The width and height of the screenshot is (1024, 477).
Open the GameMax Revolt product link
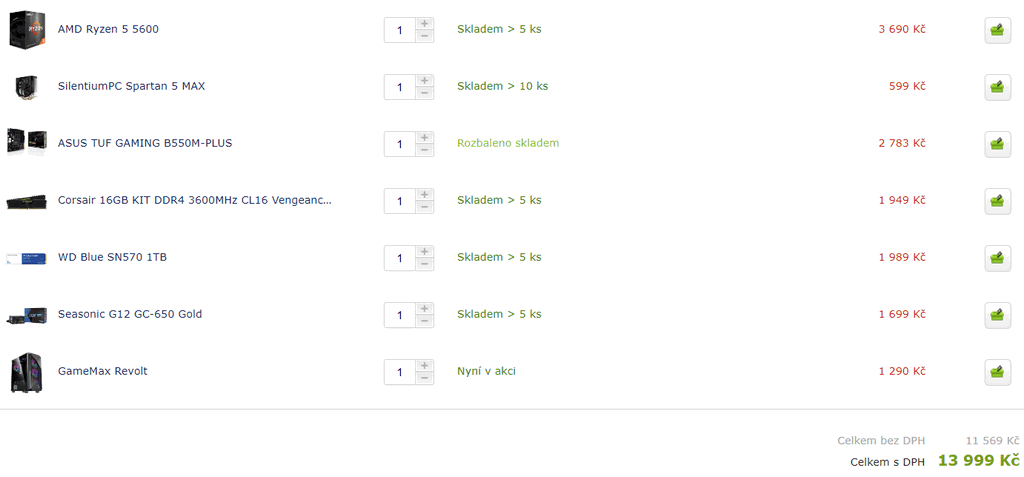103,371
